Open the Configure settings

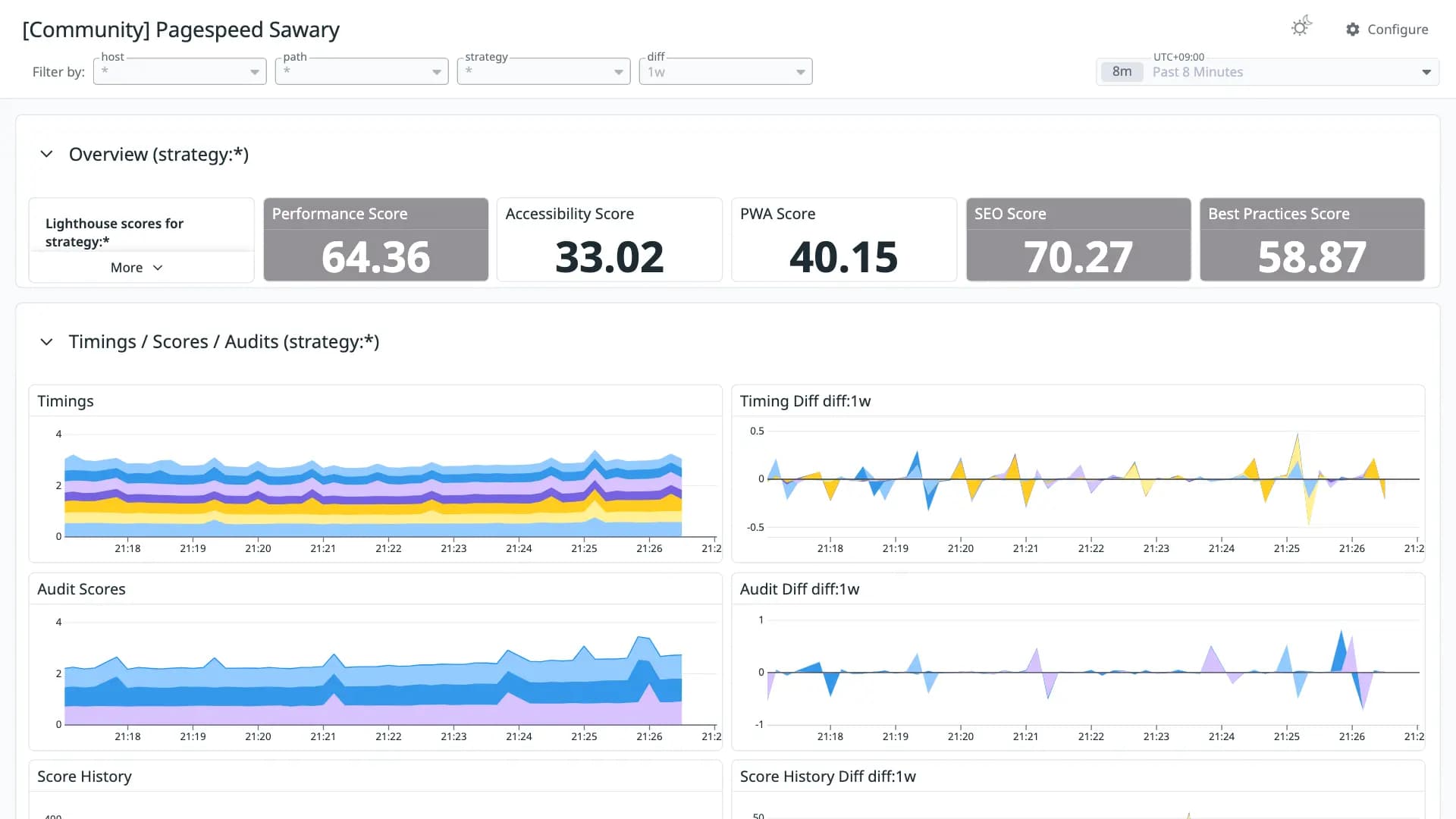tap(1387, 29)
